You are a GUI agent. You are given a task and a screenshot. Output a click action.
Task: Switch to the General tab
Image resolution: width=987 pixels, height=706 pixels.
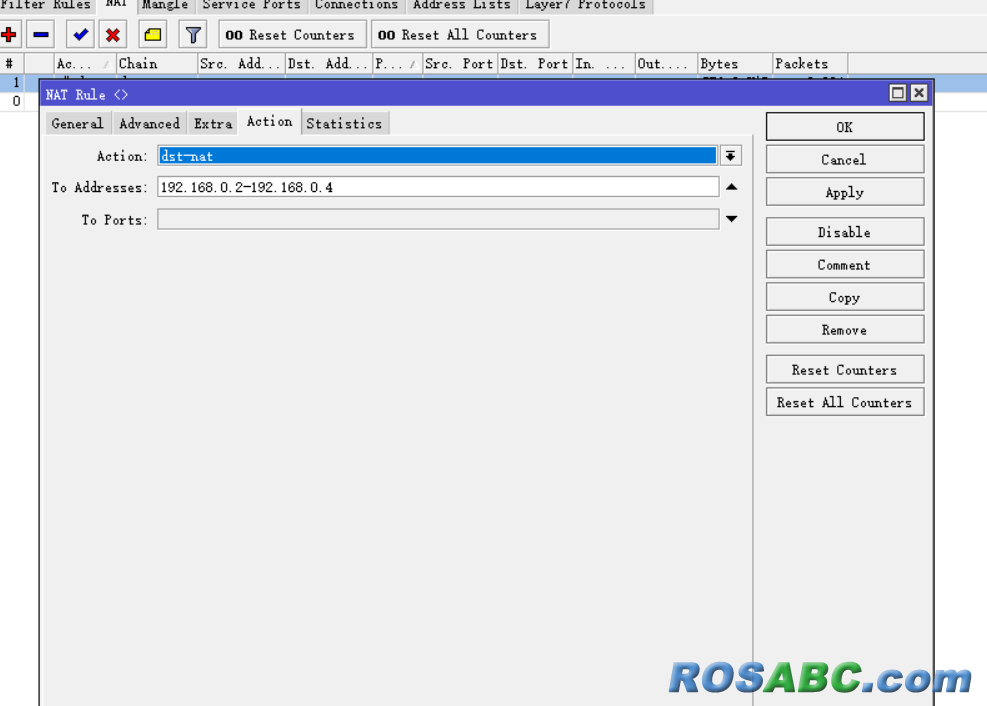click(x=77, y=123)
